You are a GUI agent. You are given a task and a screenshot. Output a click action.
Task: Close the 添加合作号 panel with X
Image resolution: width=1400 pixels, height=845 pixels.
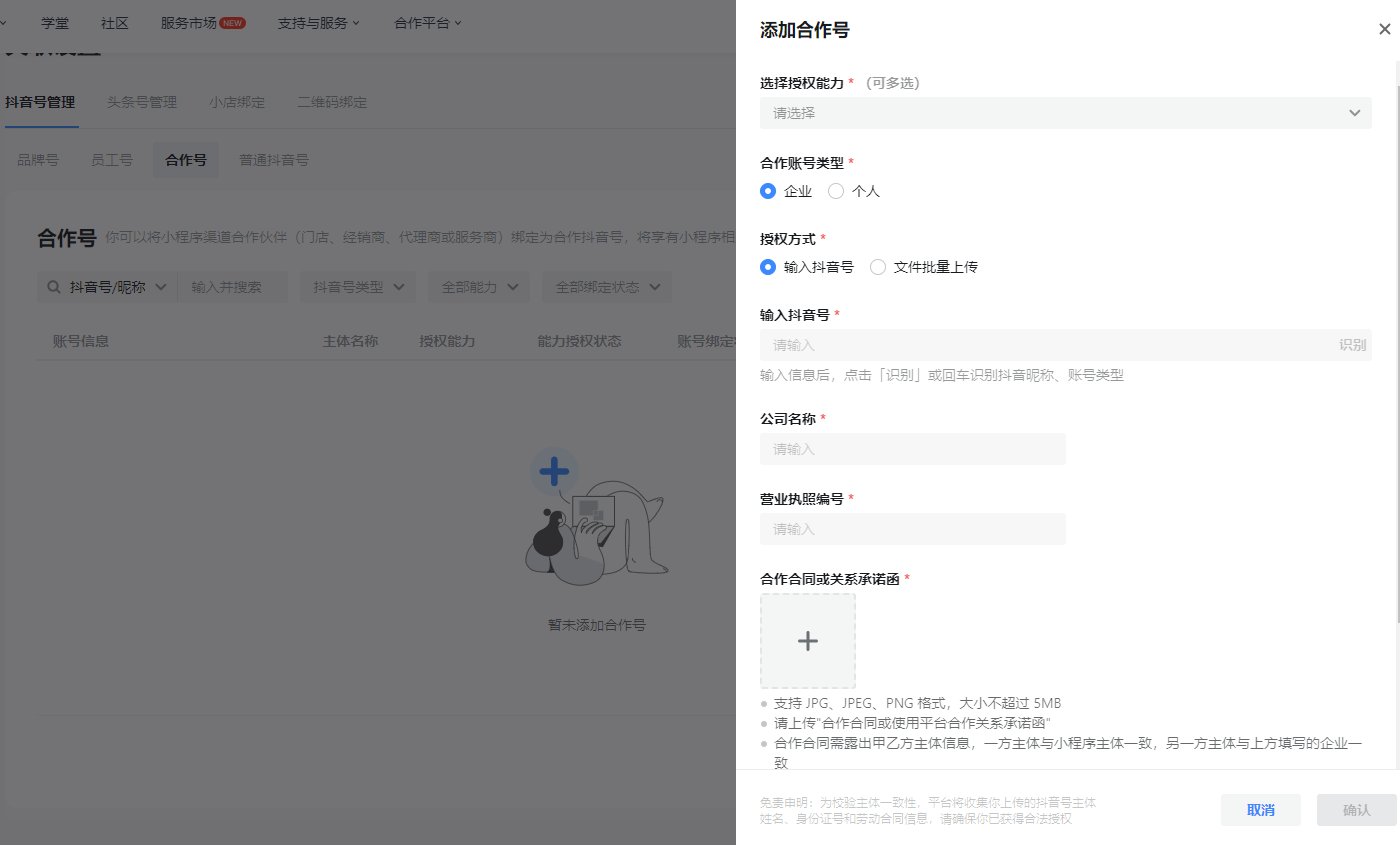point(1384,30)
